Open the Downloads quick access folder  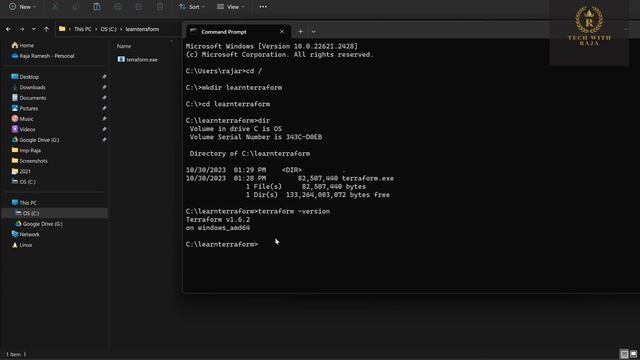(29, 87)
